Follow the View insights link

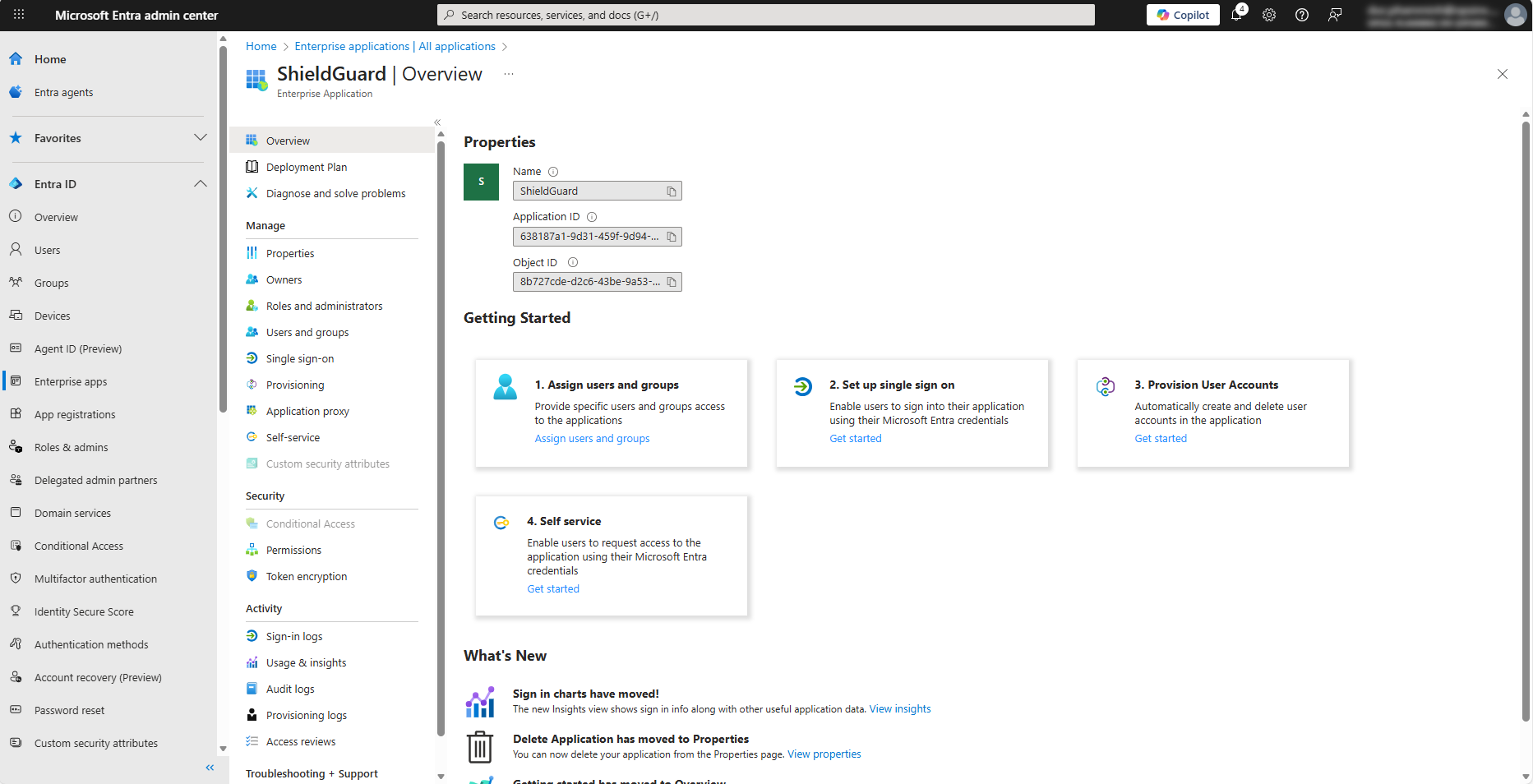(900, 709)
